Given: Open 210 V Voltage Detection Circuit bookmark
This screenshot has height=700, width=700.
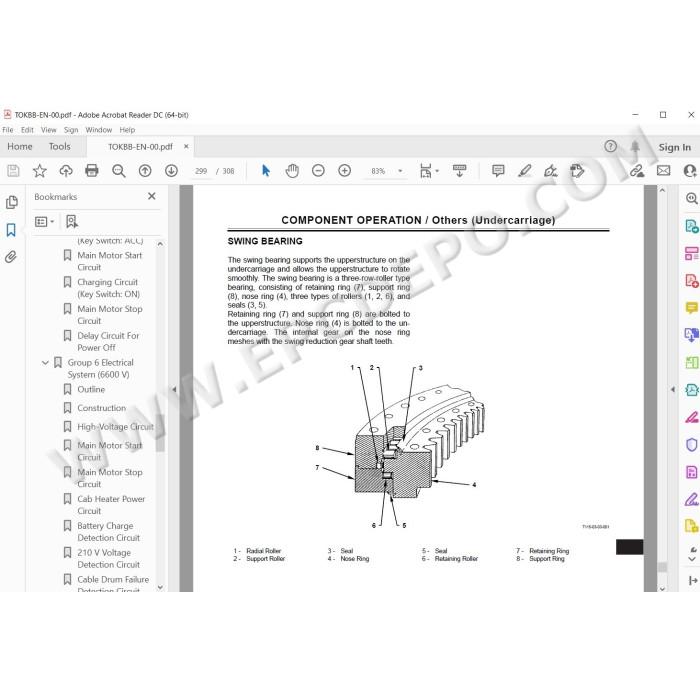Looking at the screenshot, I should pos(108,558).
